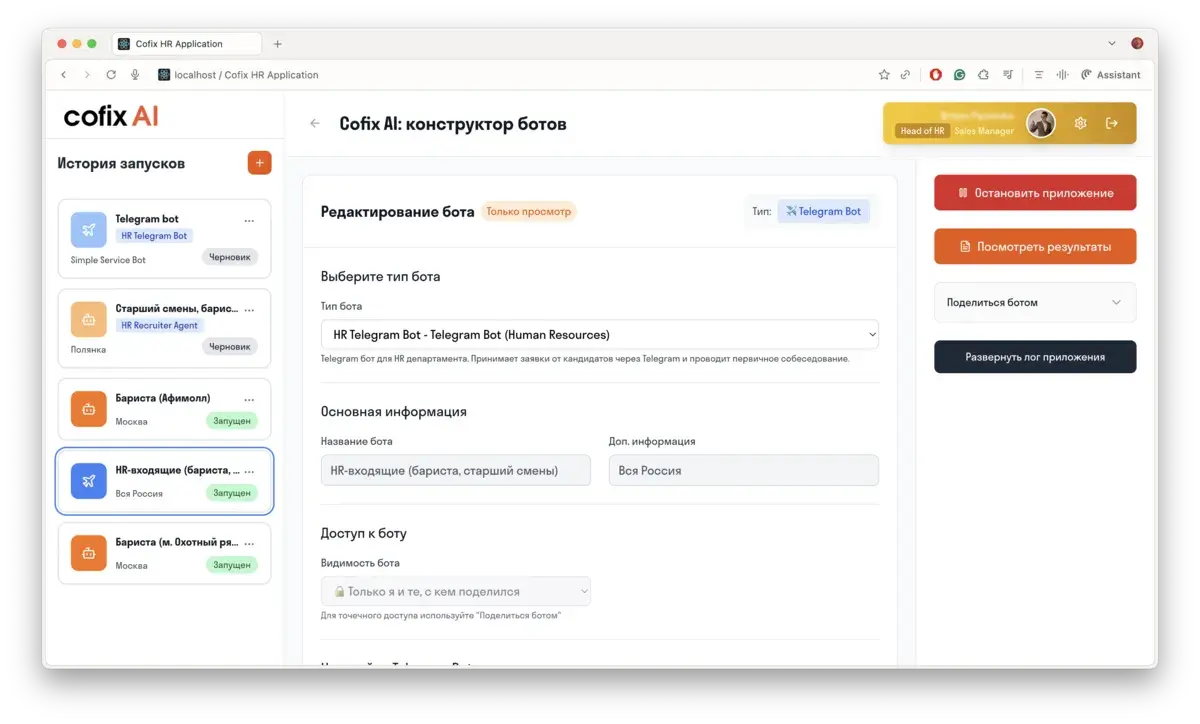The image size is (1200, 724).
Task: Click the Telegram bot card's blue plane icon
Action: point(89,230)
